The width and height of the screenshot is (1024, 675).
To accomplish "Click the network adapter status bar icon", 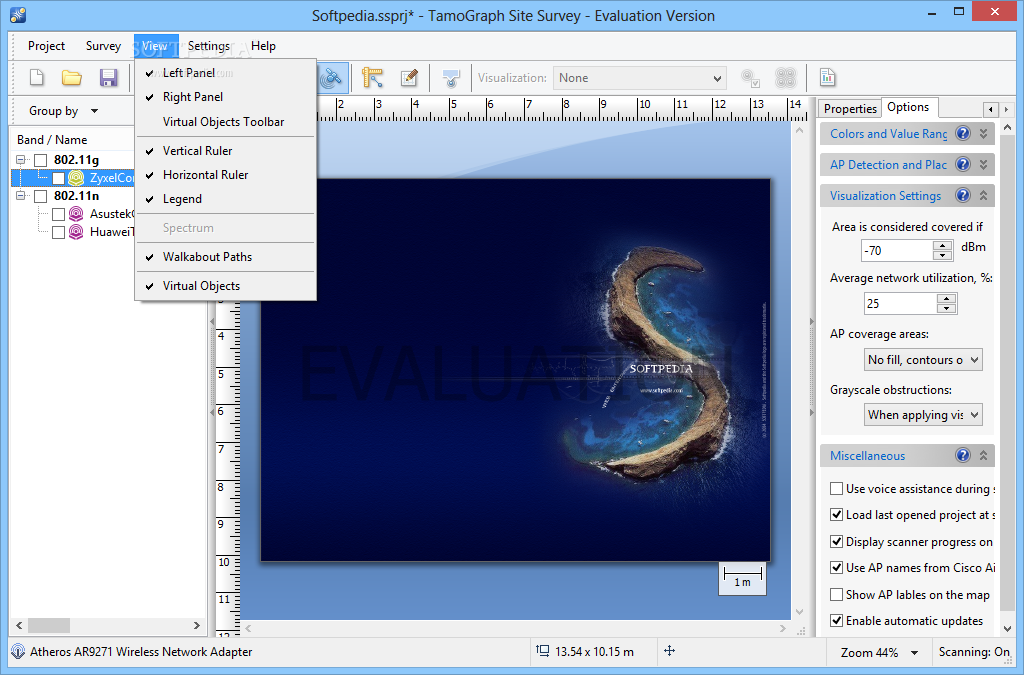I will 19,651.
